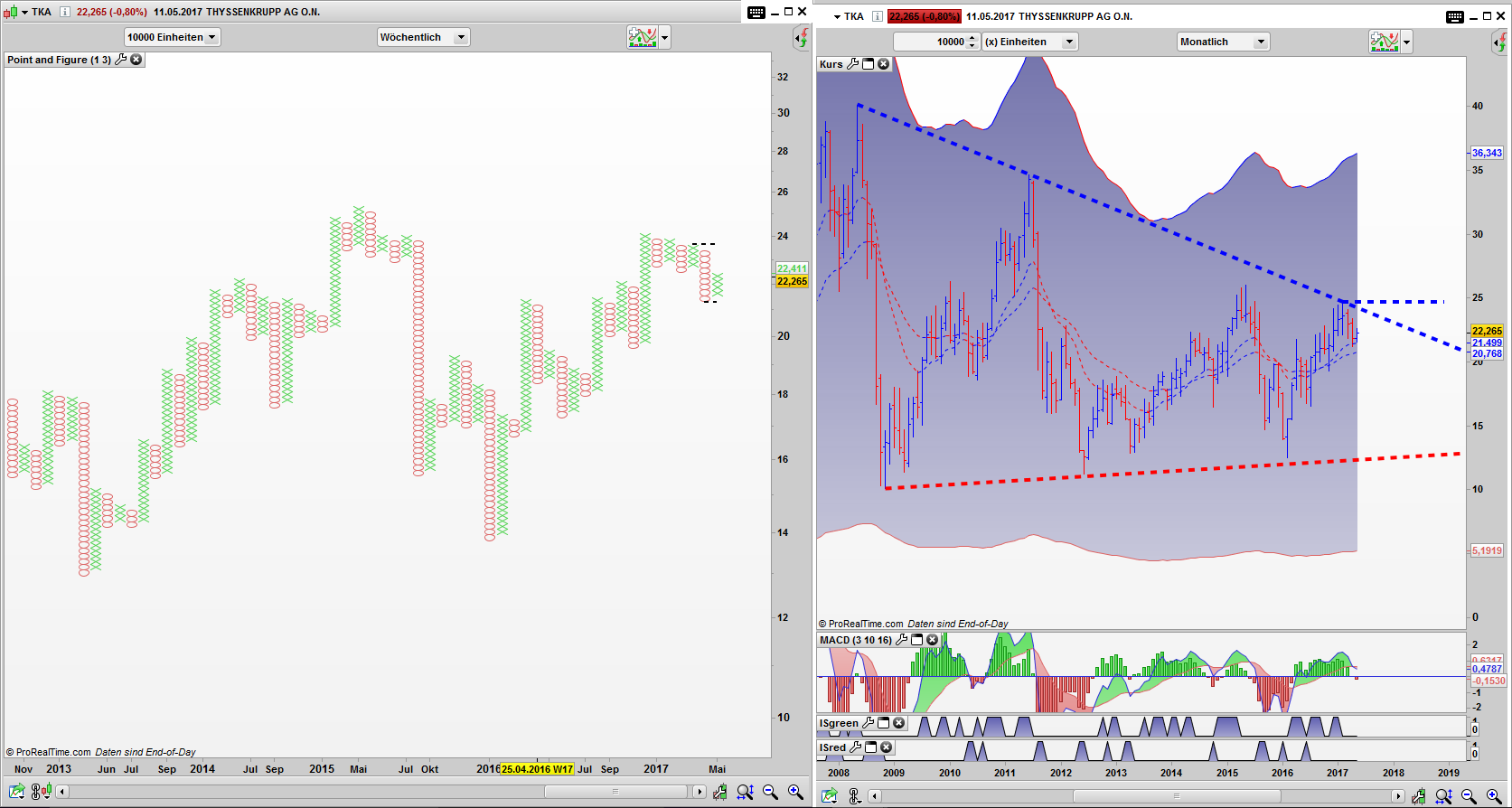Image resolution: width=1512 pixels, height=808 pixels.
Task: Open MACD (3 10 16) settings wrench
Action: coord(901,640)
